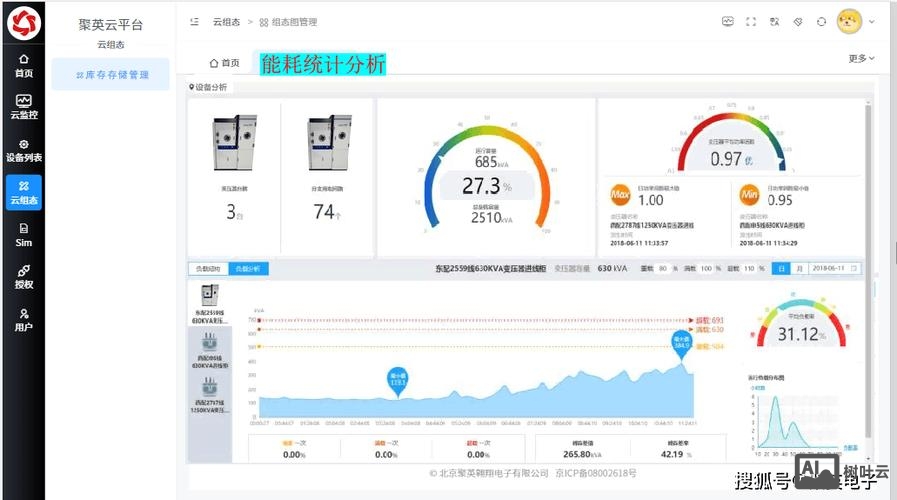Open 设备列表 in the sidebar
The height and width of the screenshot is (500, 897).
[x=24, y=150]
